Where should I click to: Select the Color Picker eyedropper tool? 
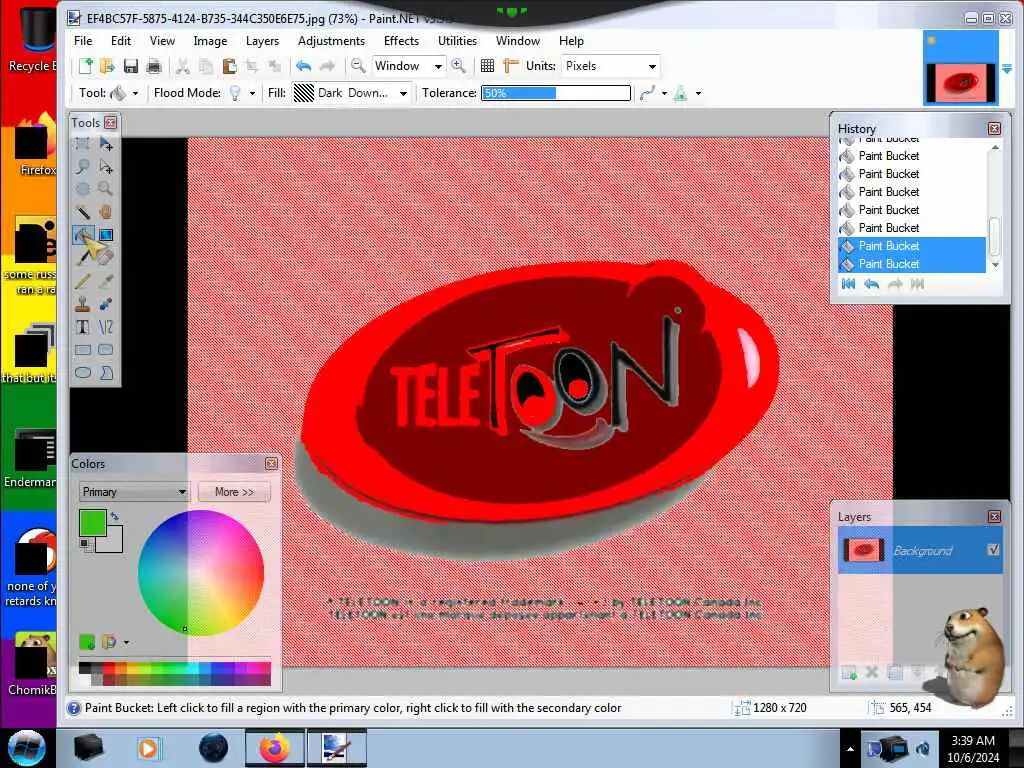tap(106, 281)
